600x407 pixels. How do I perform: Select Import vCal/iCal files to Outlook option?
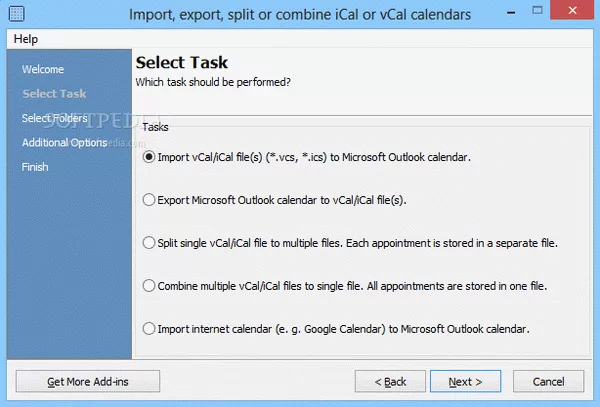(x=150, y=157)
